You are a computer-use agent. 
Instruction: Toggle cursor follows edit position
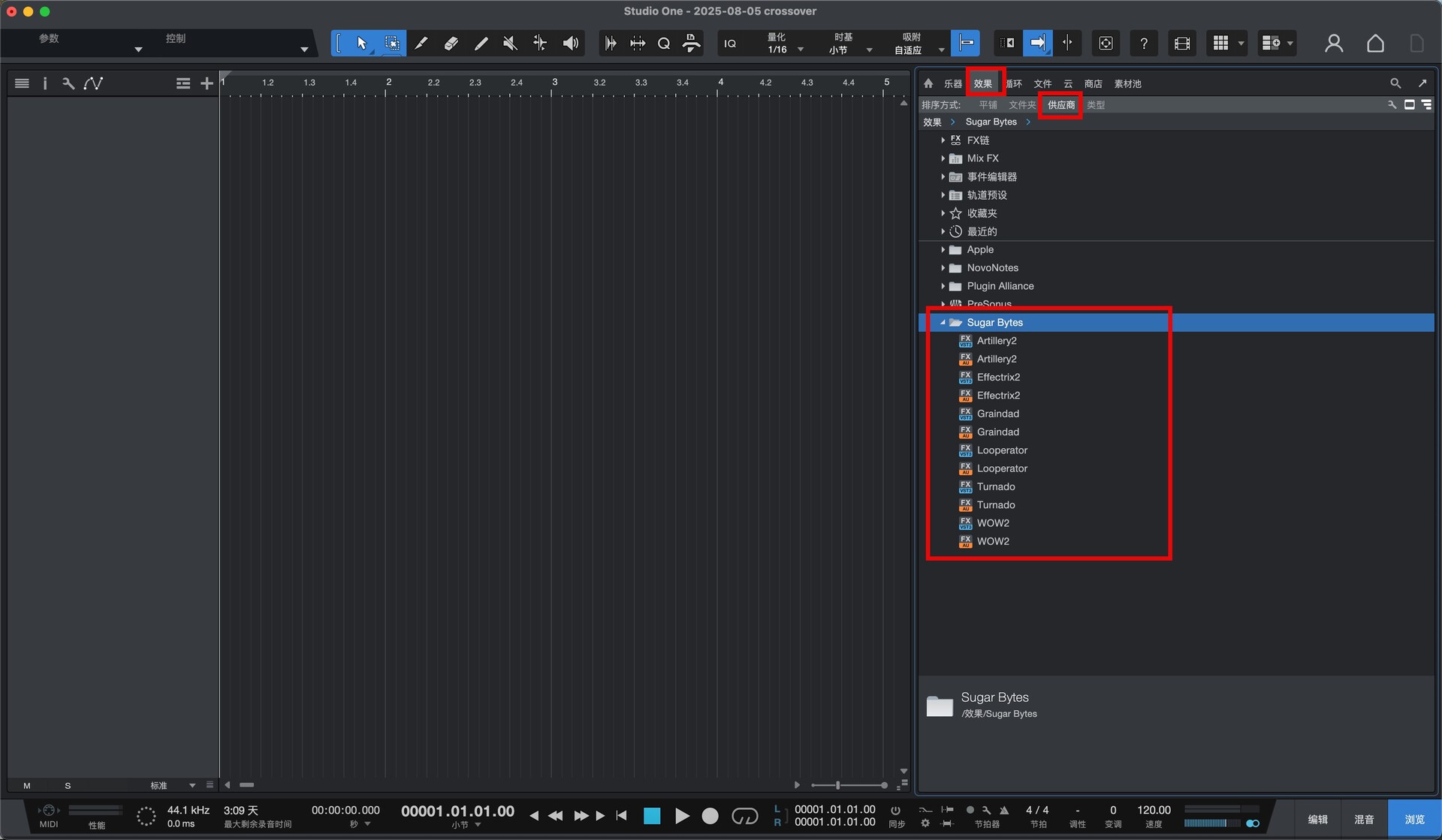pyautogui.click(x=1067, y=44)
